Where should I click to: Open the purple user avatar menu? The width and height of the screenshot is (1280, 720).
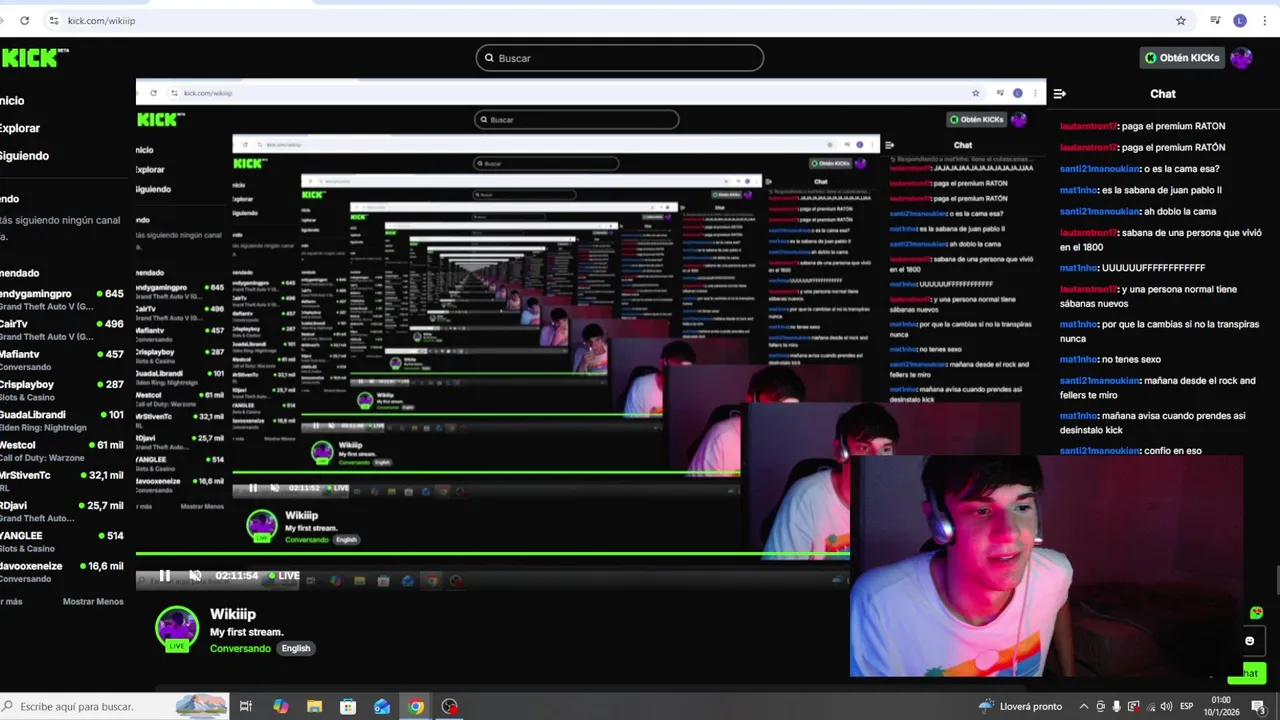point(1241,58)
